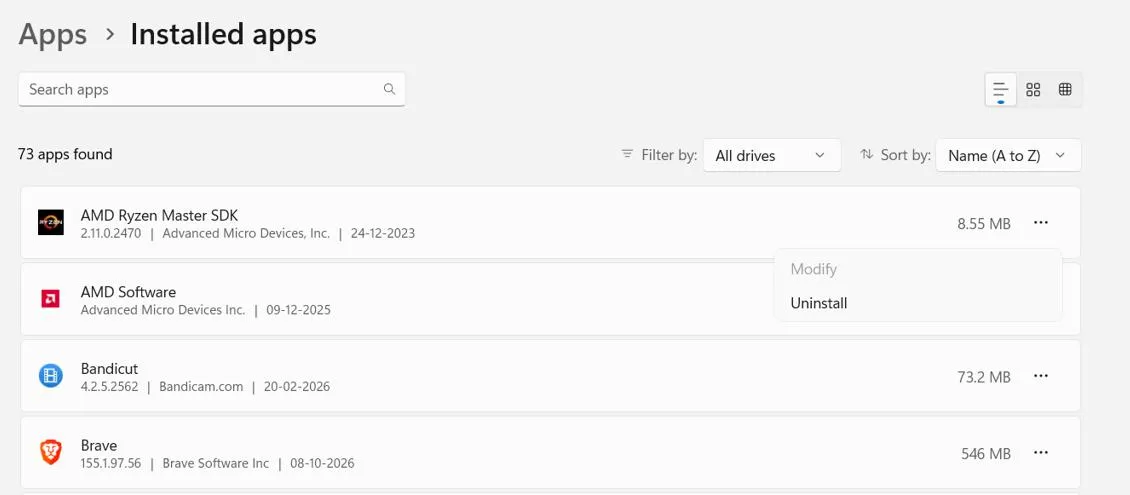Click Brave version 155.1.97.56 text
This screenshot has width=1130, height=495.
[111, 463]
